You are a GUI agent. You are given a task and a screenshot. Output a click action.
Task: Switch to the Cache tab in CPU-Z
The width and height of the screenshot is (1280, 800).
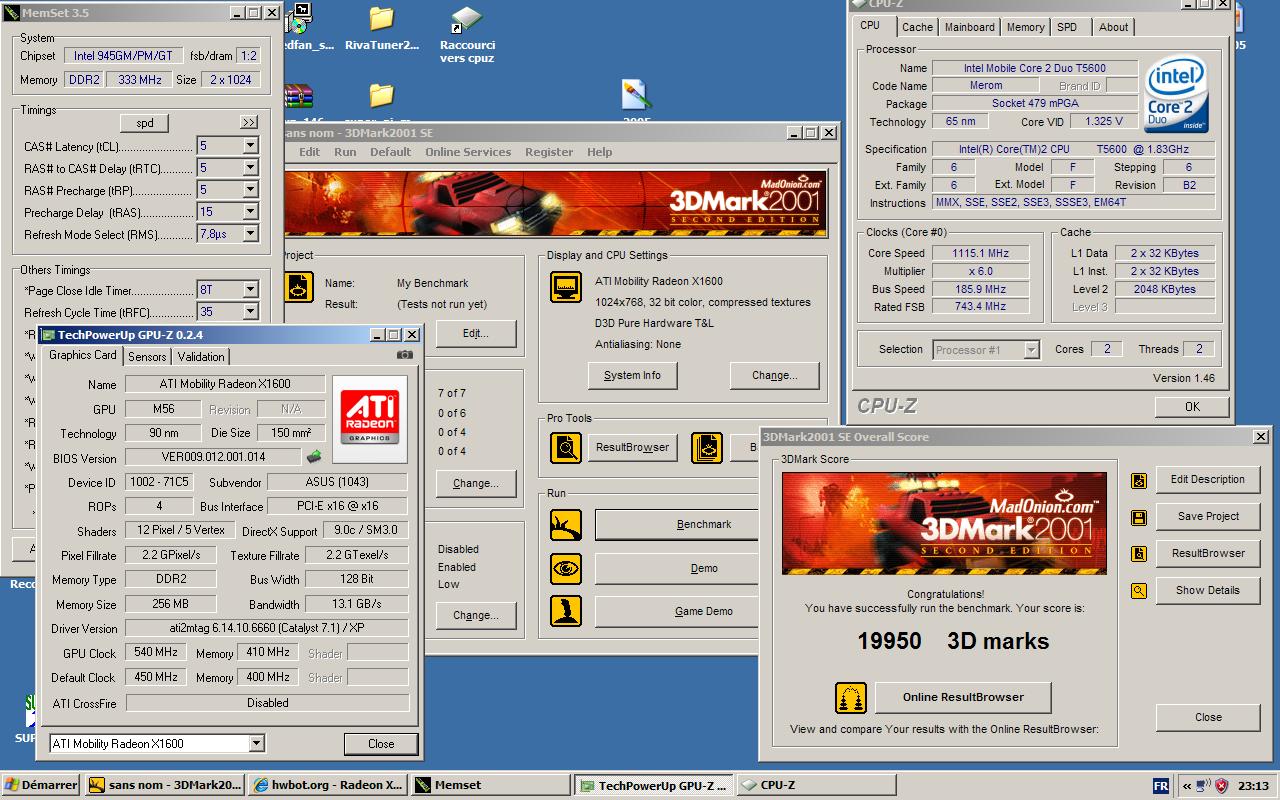[x=917, y=28]
